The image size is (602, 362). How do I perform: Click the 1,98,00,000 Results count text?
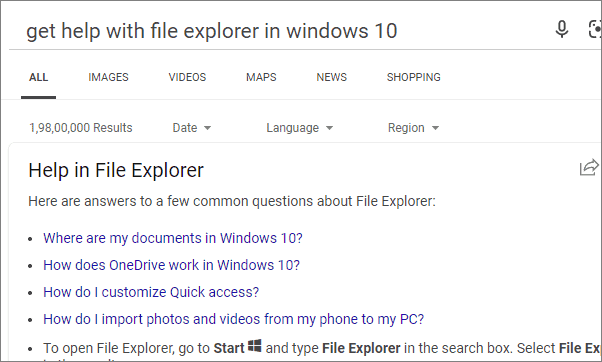81,128
